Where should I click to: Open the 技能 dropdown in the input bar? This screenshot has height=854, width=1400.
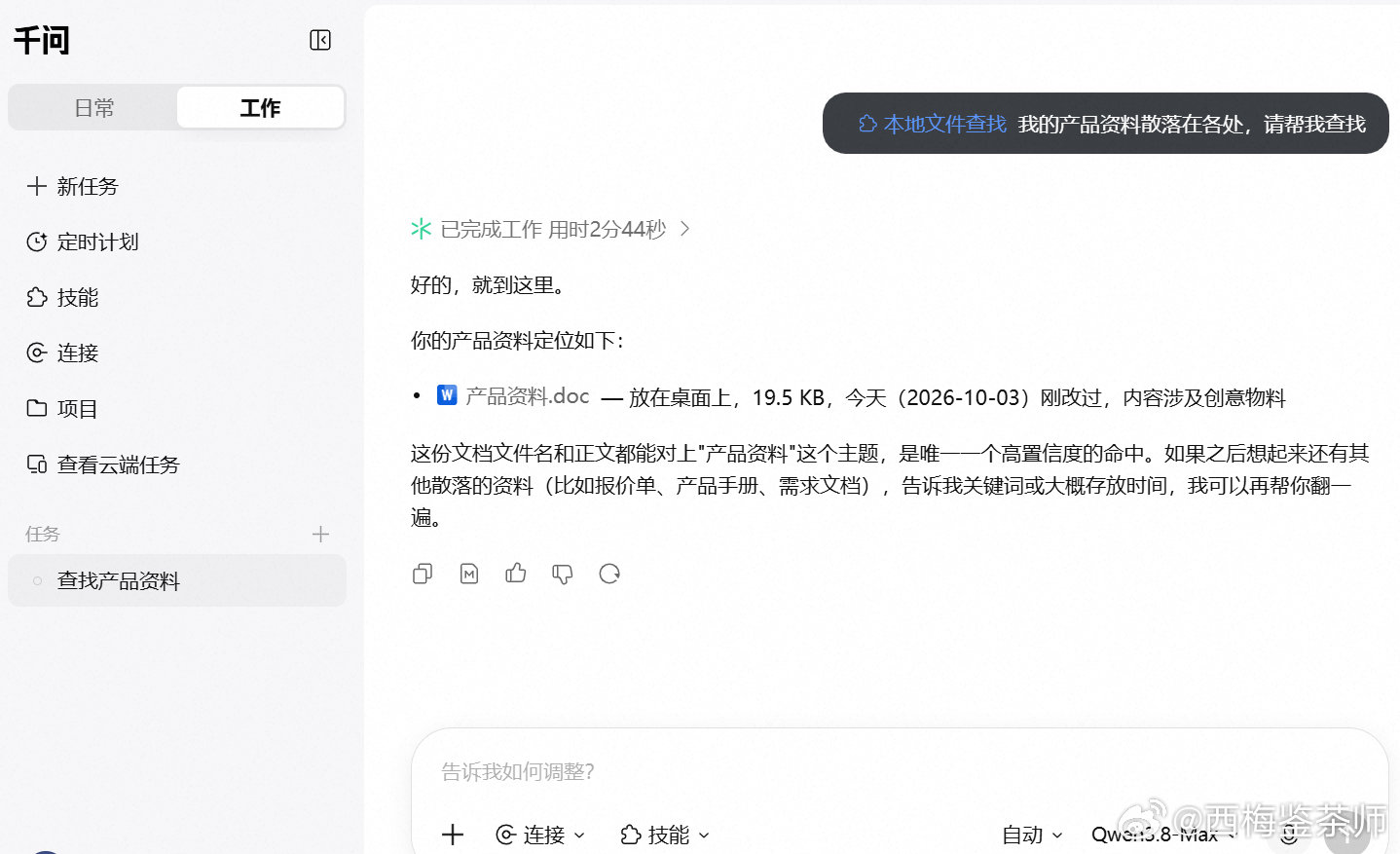[x=665, y=835]
